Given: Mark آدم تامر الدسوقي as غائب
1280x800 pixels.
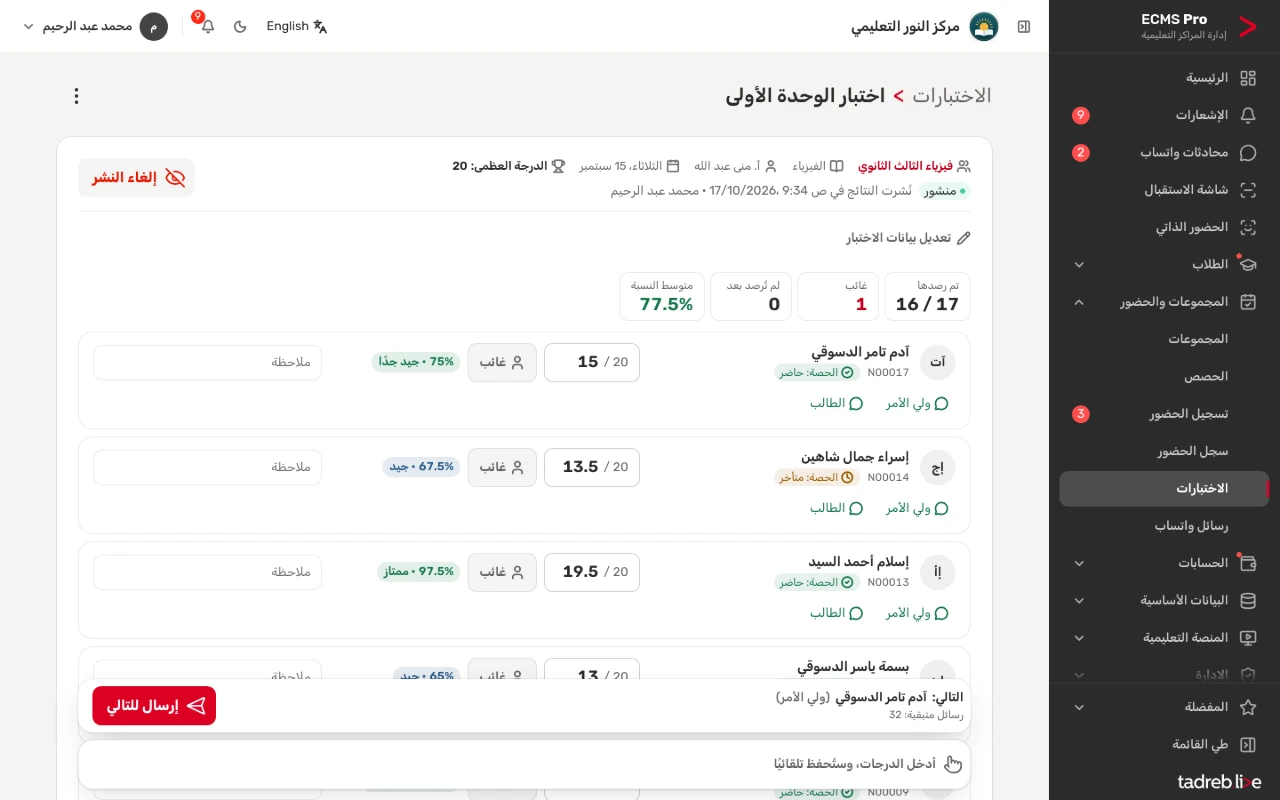Looking at the screenshot, I should (502, 362).
